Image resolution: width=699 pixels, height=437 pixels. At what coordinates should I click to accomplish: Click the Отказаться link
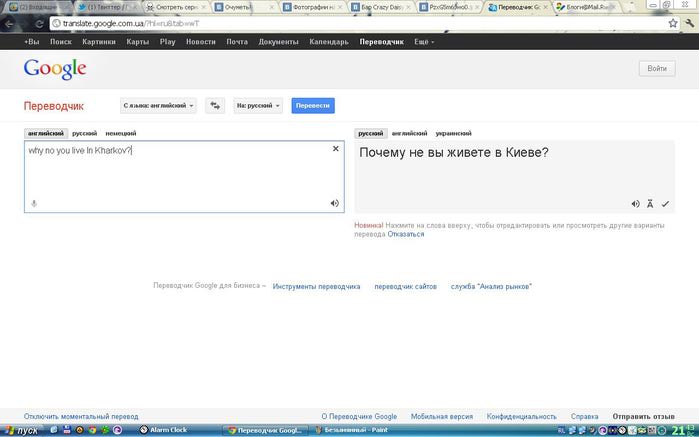point(406,234)
